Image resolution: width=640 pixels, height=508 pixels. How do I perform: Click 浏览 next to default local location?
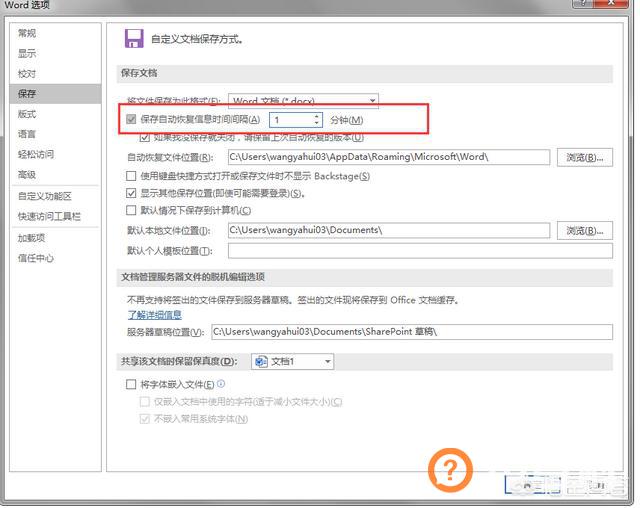click(x=584, y=231)
